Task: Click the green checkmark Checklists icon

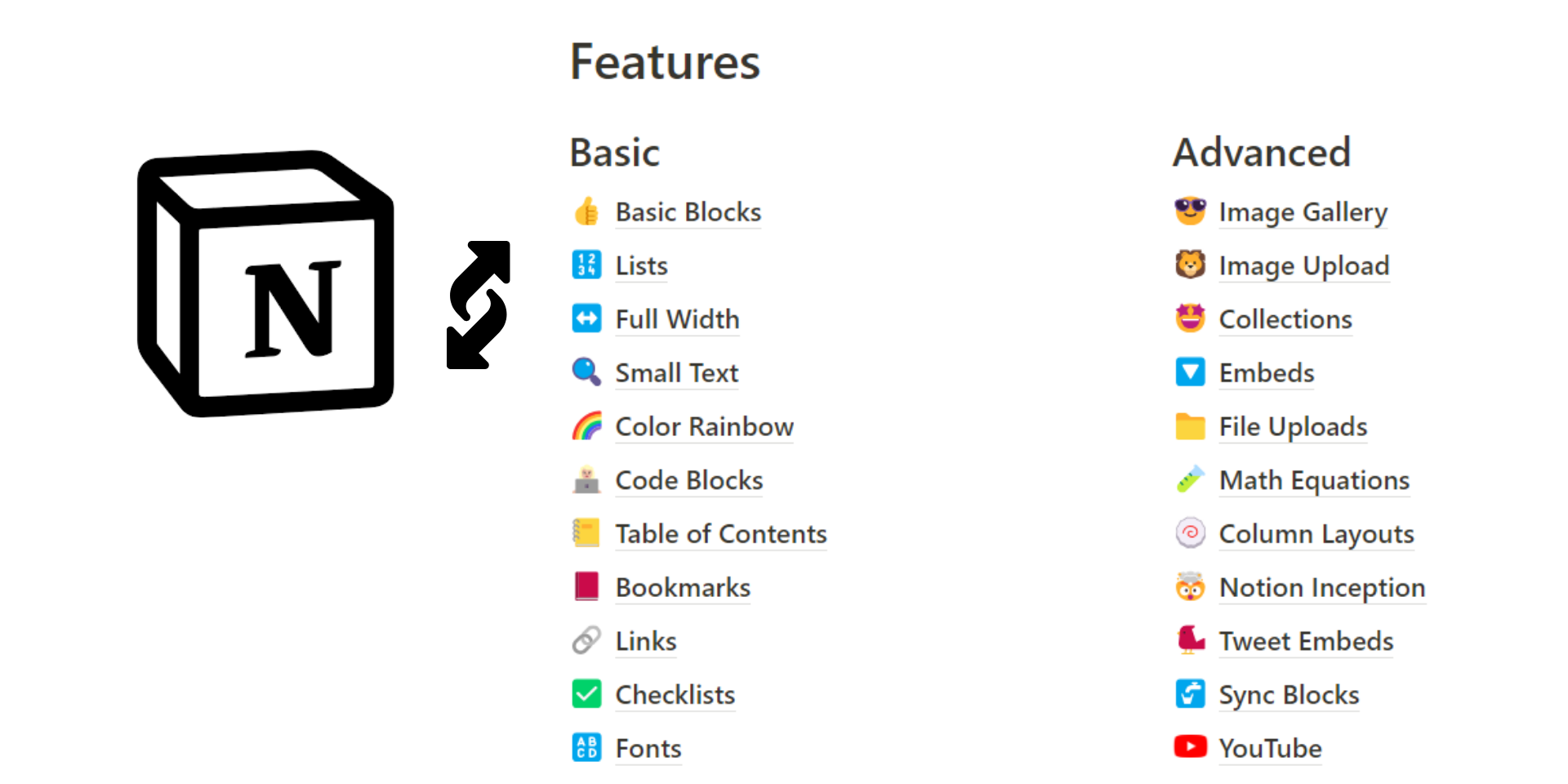Action: point(586,694)
